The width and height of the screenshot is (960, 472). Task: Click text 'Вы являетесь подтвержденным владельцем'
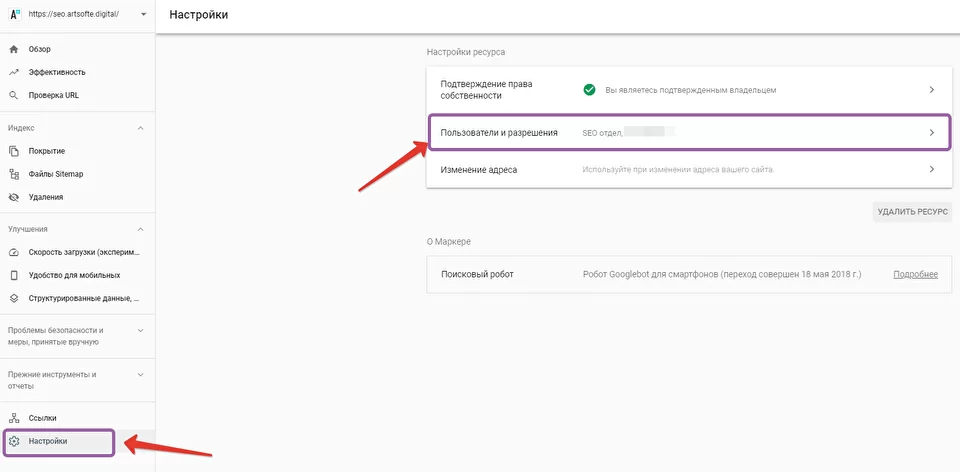pyautogui.click(x=691, y=90)
